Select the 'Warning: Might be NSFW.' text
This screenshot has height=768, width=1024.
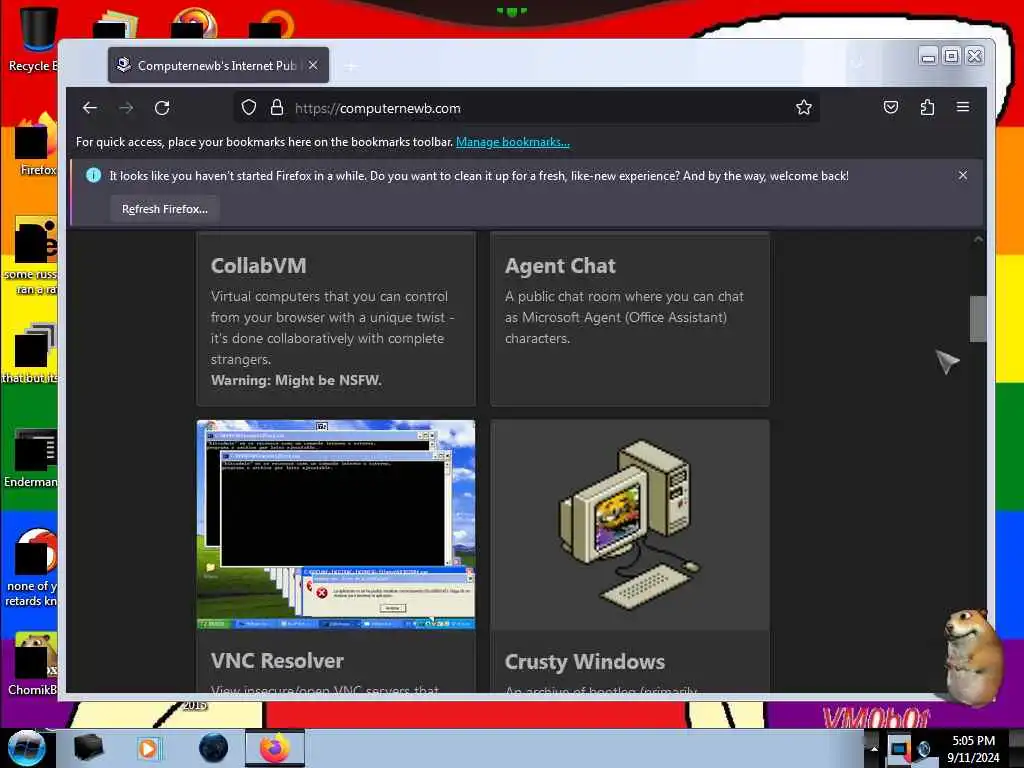coord(296,380)
